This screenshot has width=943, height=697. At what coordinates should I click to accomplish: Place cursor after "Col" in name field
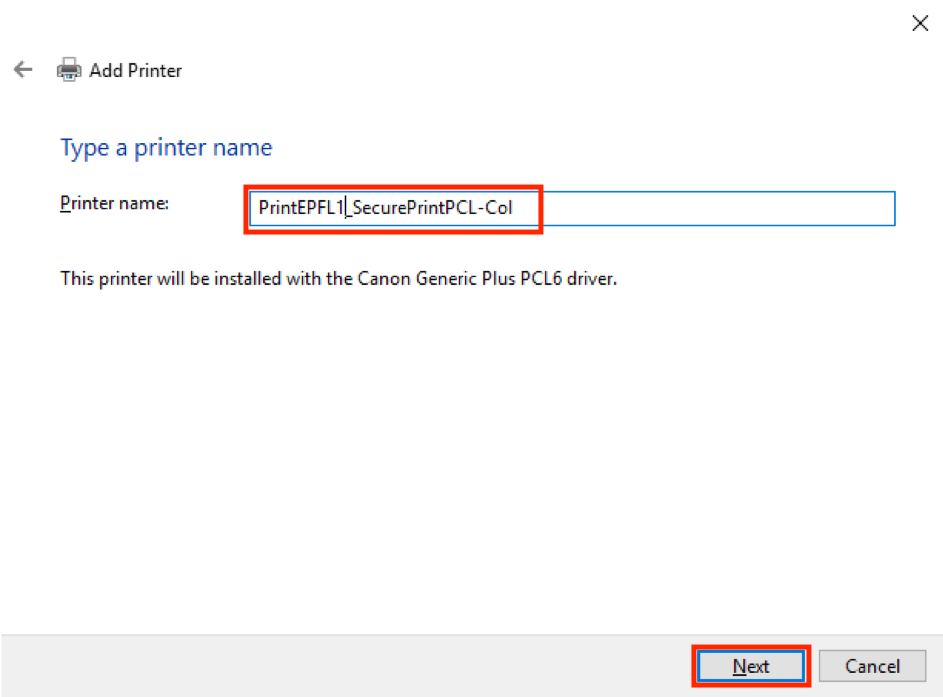[513, 207]
